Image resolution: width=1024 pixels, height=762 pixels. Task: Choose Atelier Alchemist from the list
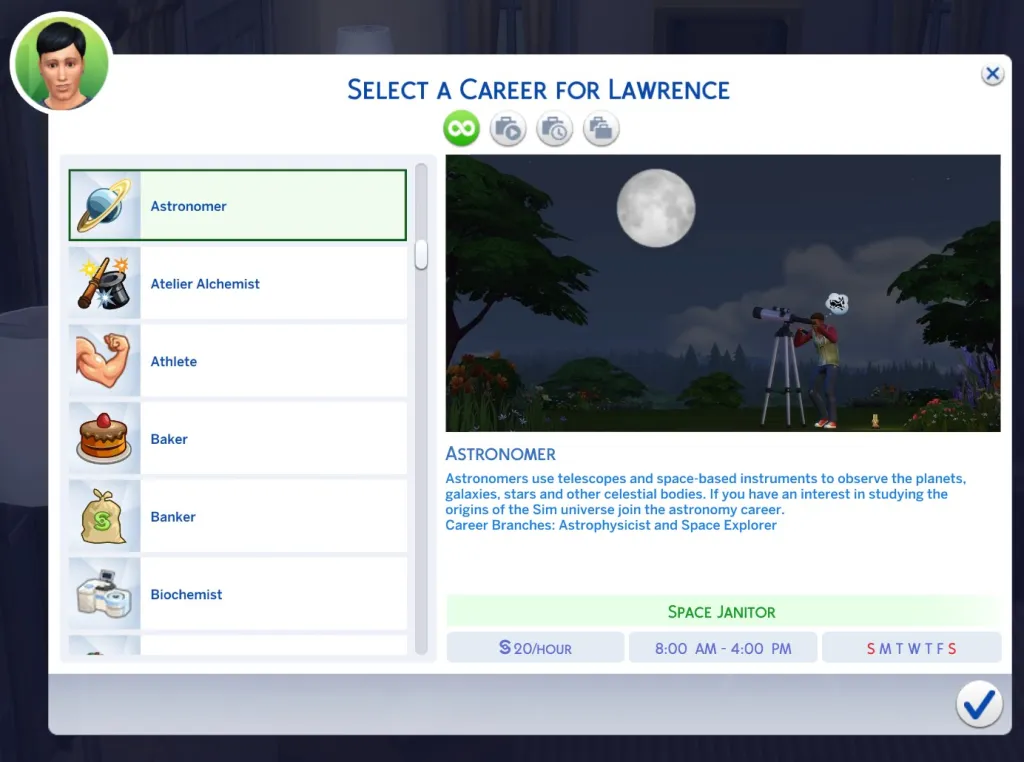272,284
